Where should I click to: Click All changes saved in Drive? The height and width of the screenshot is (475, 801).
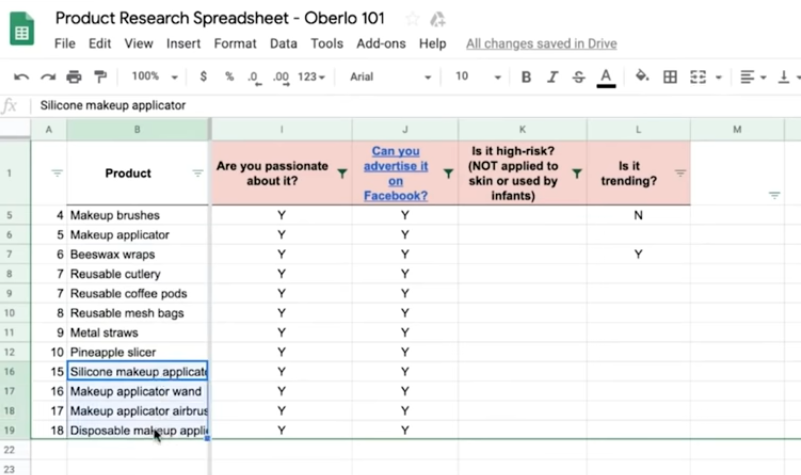pos(541,44)
